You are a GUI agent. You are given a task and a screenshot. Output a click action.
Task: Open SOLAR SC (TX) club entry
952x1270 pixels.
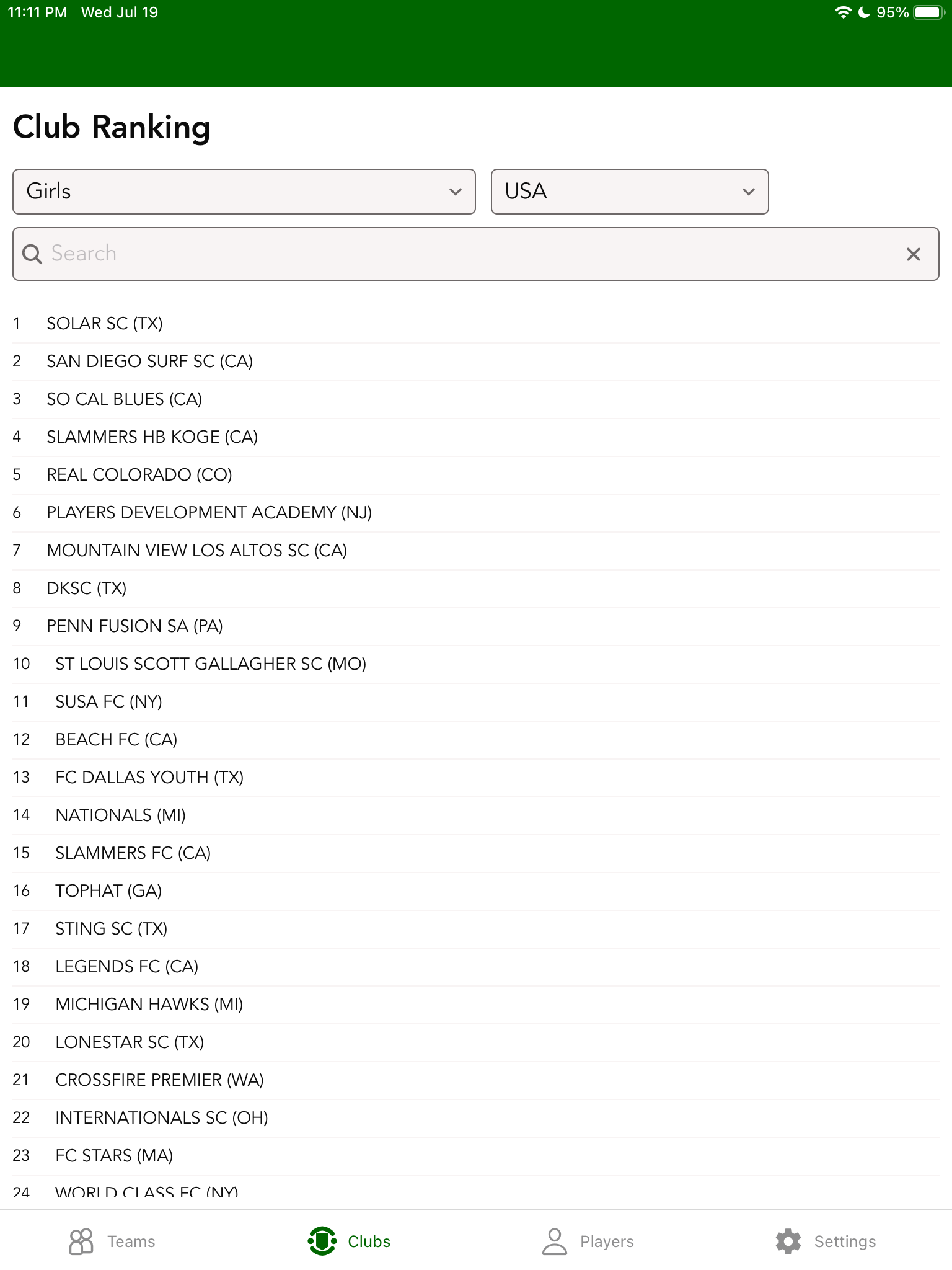105,324
